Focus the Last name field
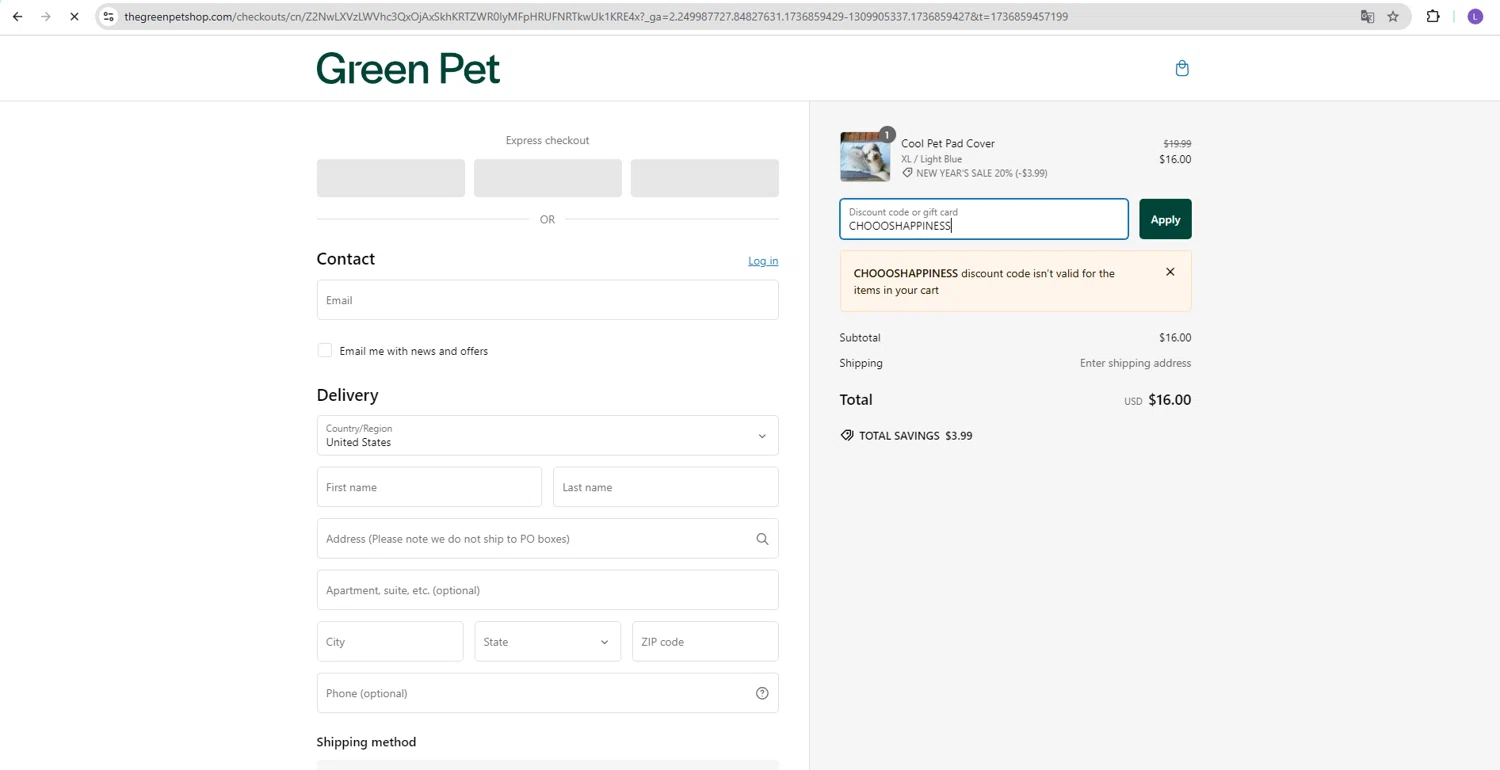Screen dimensions: 1500x770 tap(666, 487)
